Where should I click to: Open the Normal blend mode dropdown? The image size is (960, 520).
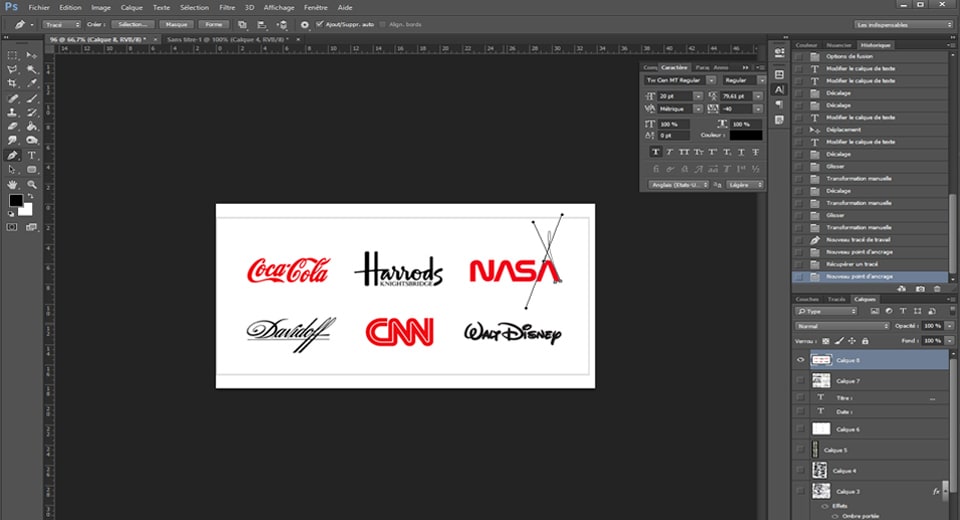[842, 326]
